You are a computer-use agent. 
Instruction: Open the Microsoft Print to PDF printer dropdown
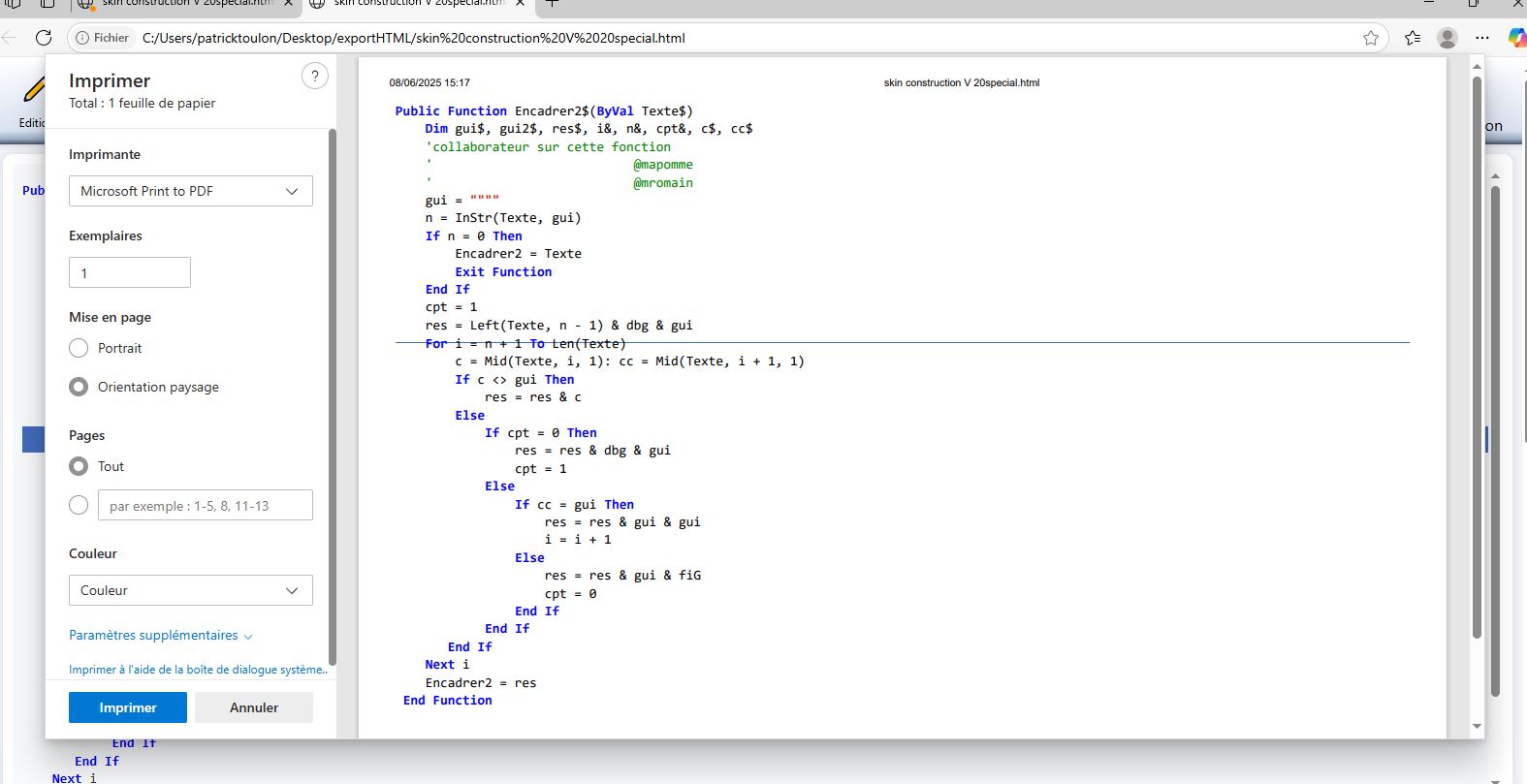pos(191,191)
